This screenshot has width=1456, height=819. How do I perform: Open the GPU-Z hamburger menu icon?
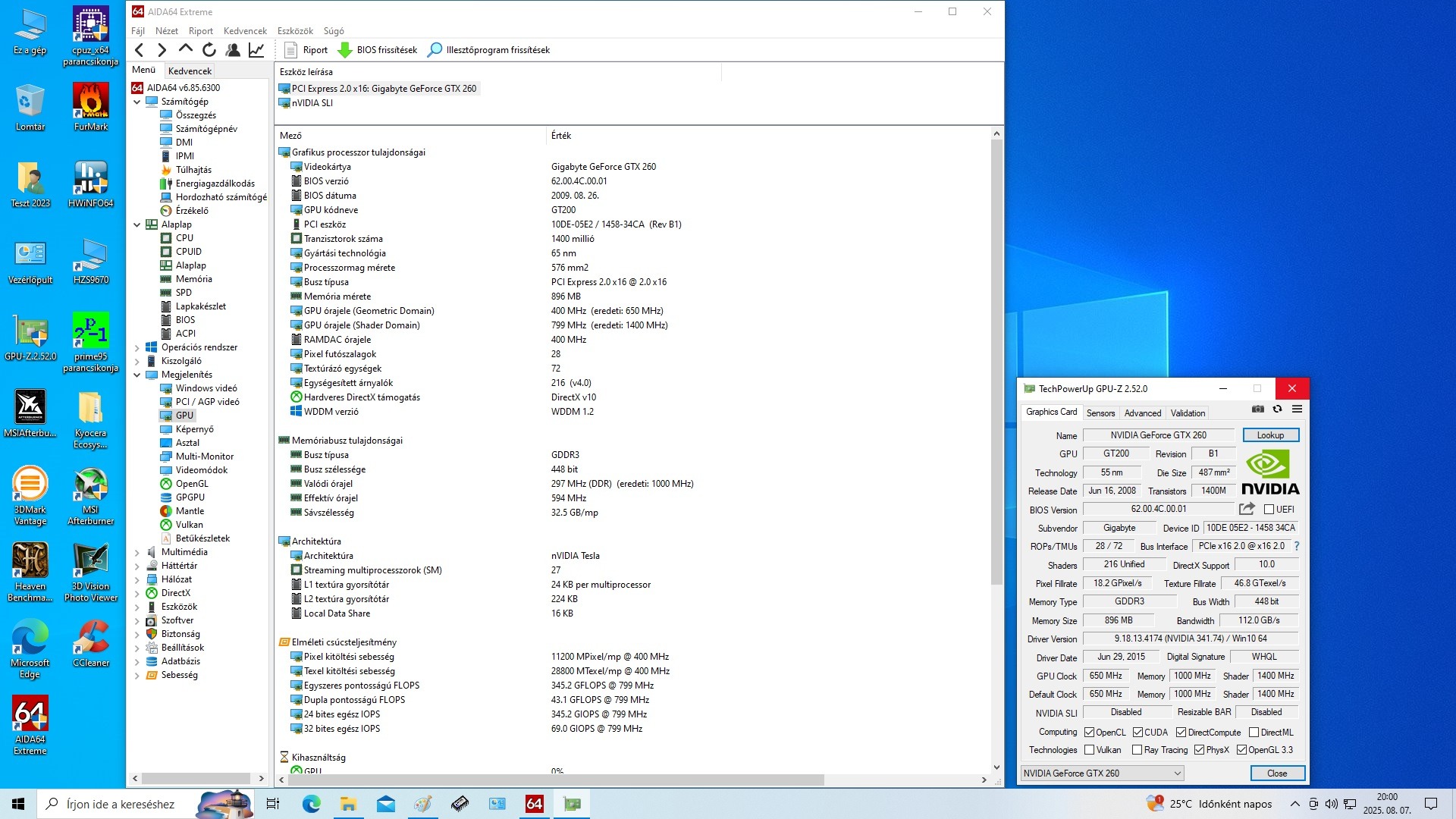point(1298,409)
